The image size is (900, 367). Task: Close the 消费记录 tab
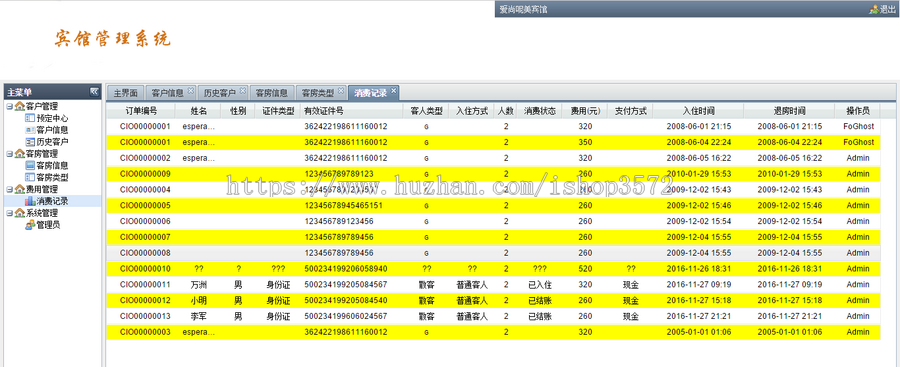coord(393,91)
